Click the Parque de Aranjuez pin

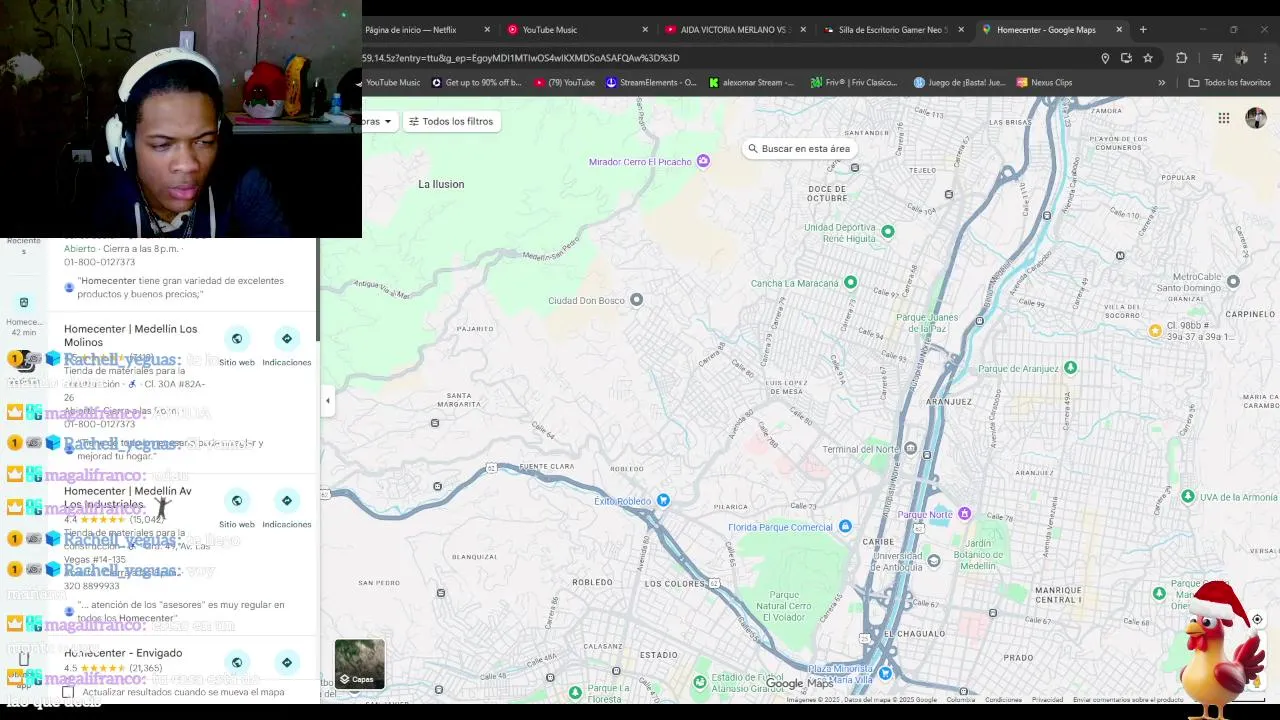(1070, 368)
